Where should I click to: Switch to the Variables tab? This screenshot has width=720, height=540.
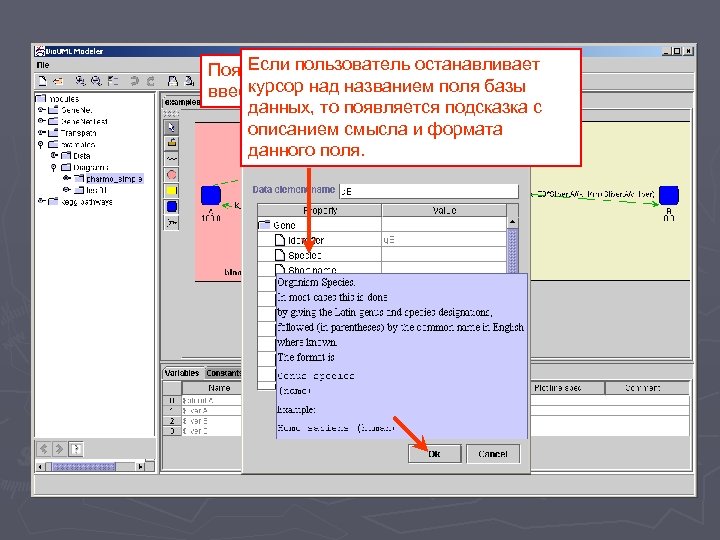point(182,373)
